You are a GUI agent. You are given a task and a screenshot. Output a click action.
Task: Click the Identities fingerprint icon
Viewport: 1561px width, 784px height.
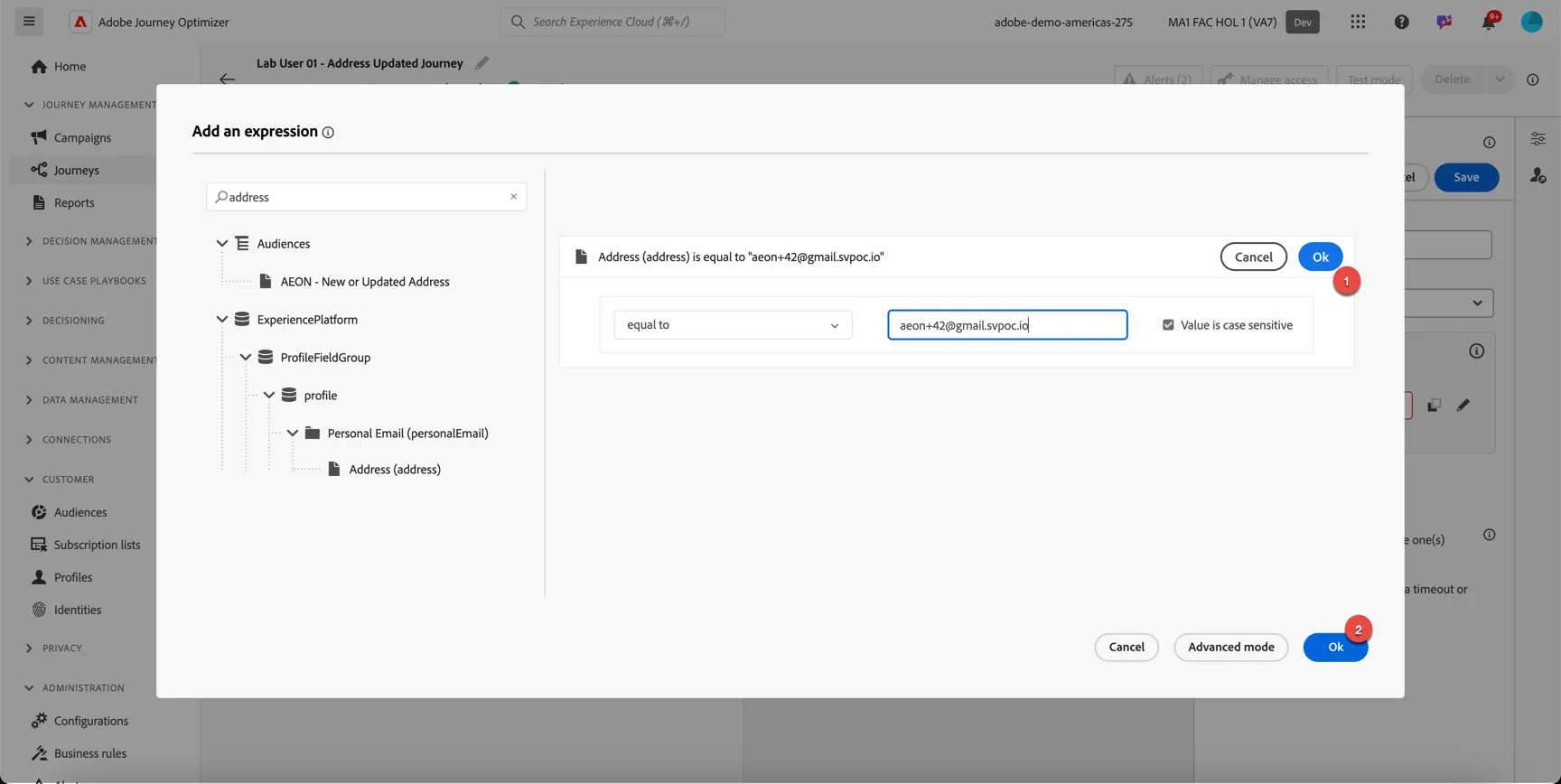pyautogui.click(x=39, y=610)
